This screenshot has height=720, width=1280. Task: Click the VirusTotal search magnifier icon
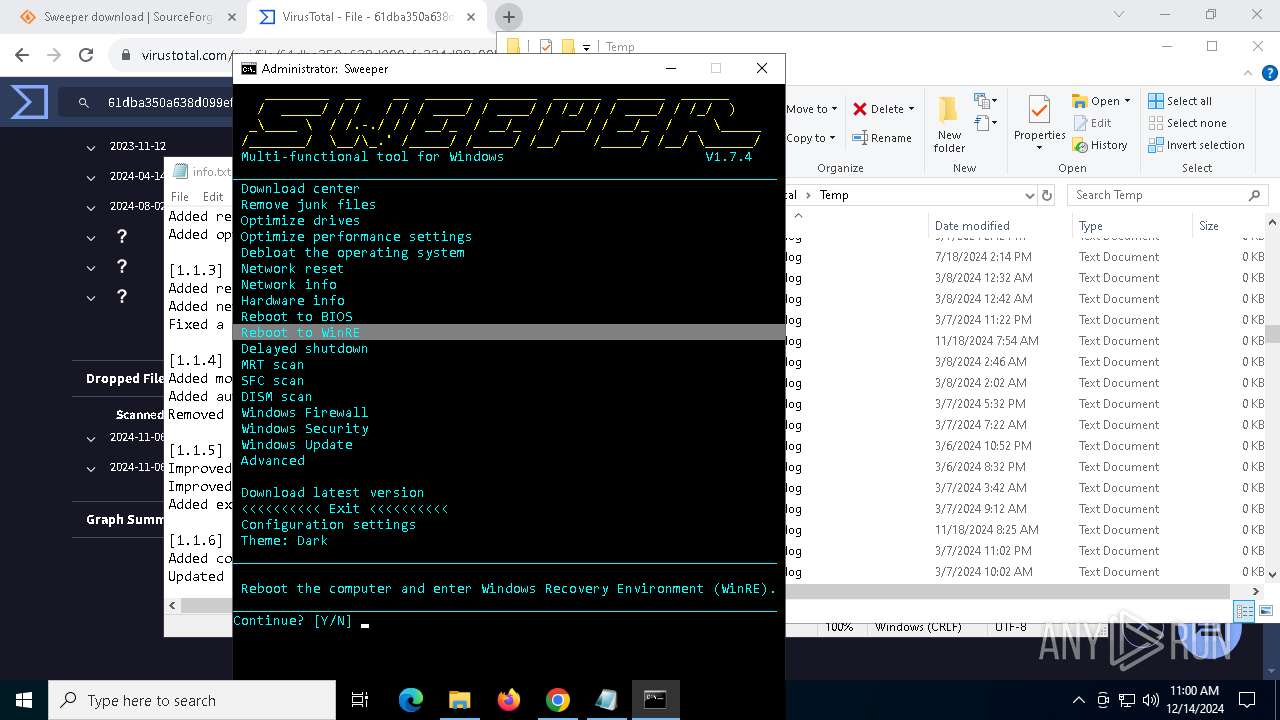click(85, 102)
